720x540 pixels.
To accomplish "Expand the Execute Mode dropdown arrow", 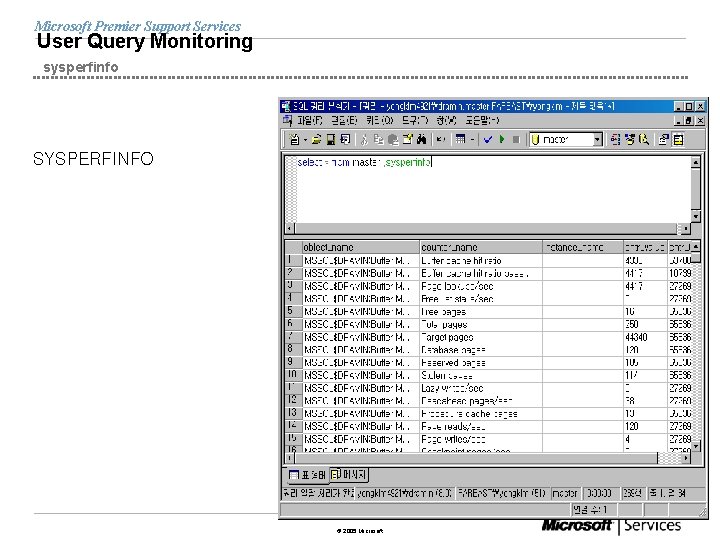I will point(472,140).
